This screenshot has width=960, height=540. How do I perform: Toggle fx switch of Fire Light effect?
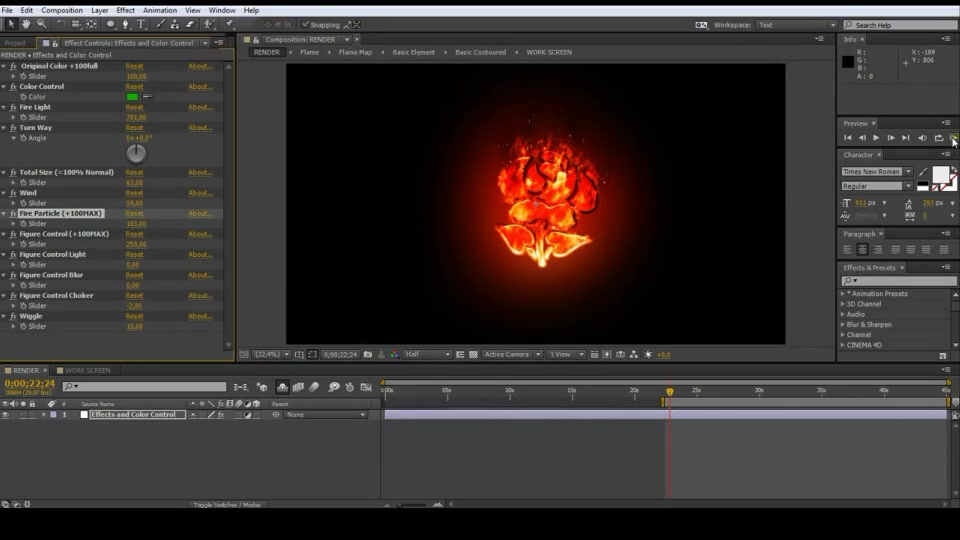coord(13,107)
